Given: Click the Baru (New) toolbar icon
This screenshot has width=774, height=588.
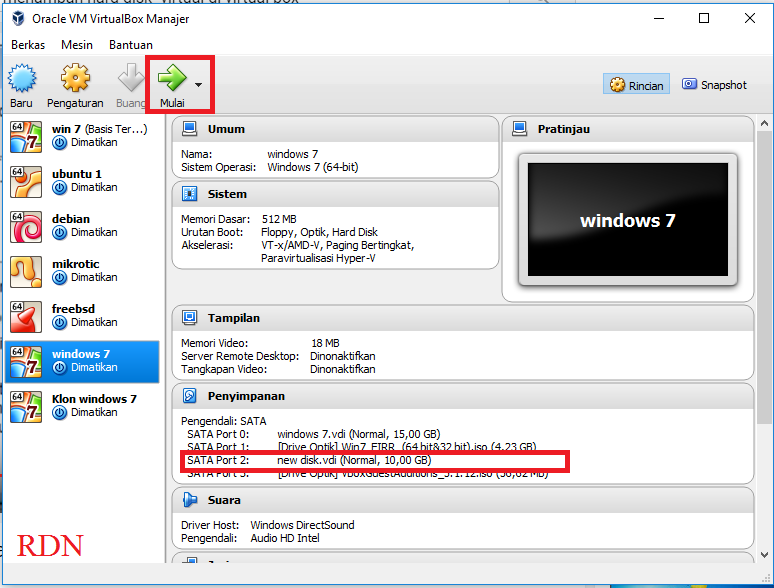Looking at the screenshot, I should (x=22, y=78).
